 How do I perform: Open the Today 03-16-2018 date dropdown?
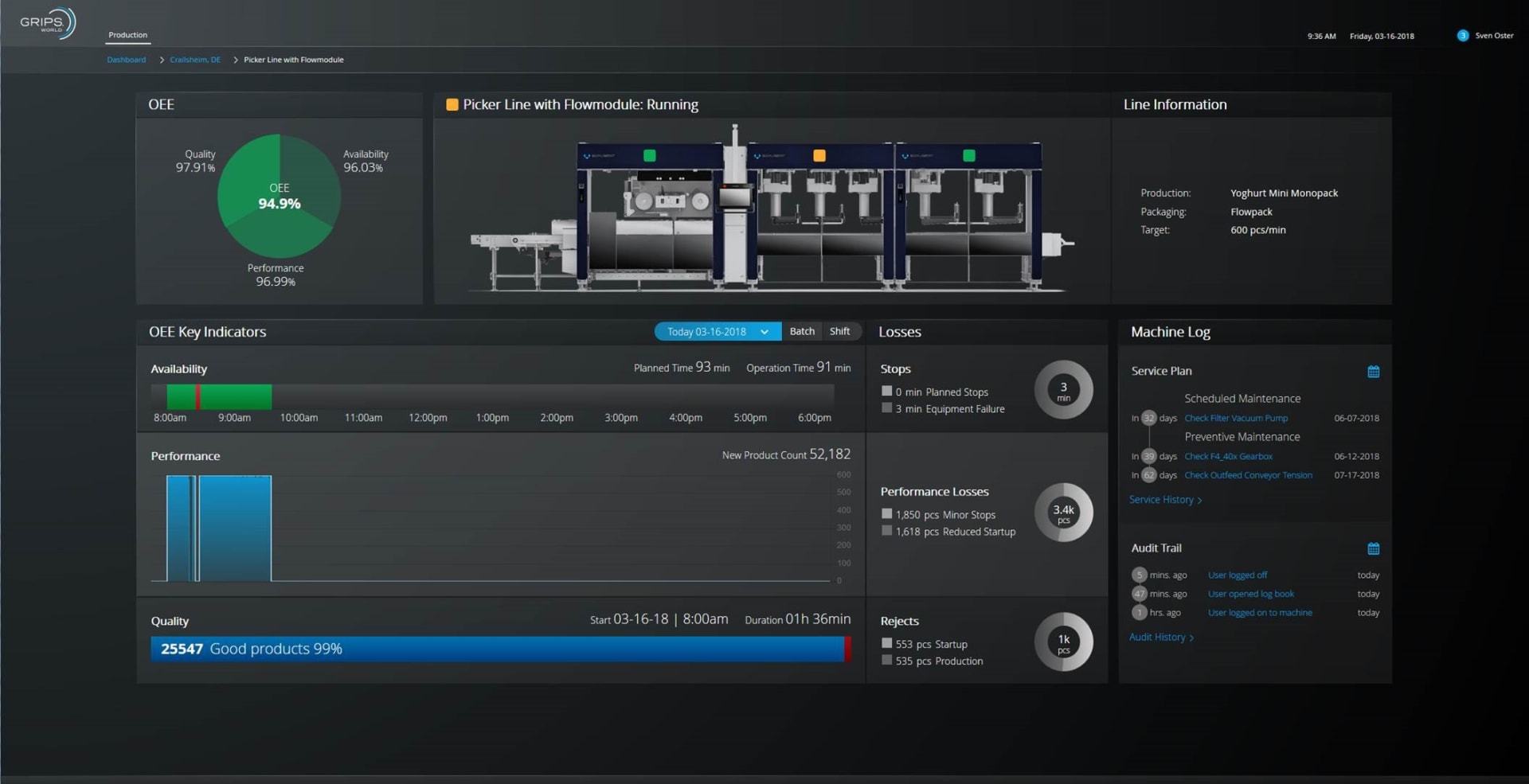[x=718, y=331]
